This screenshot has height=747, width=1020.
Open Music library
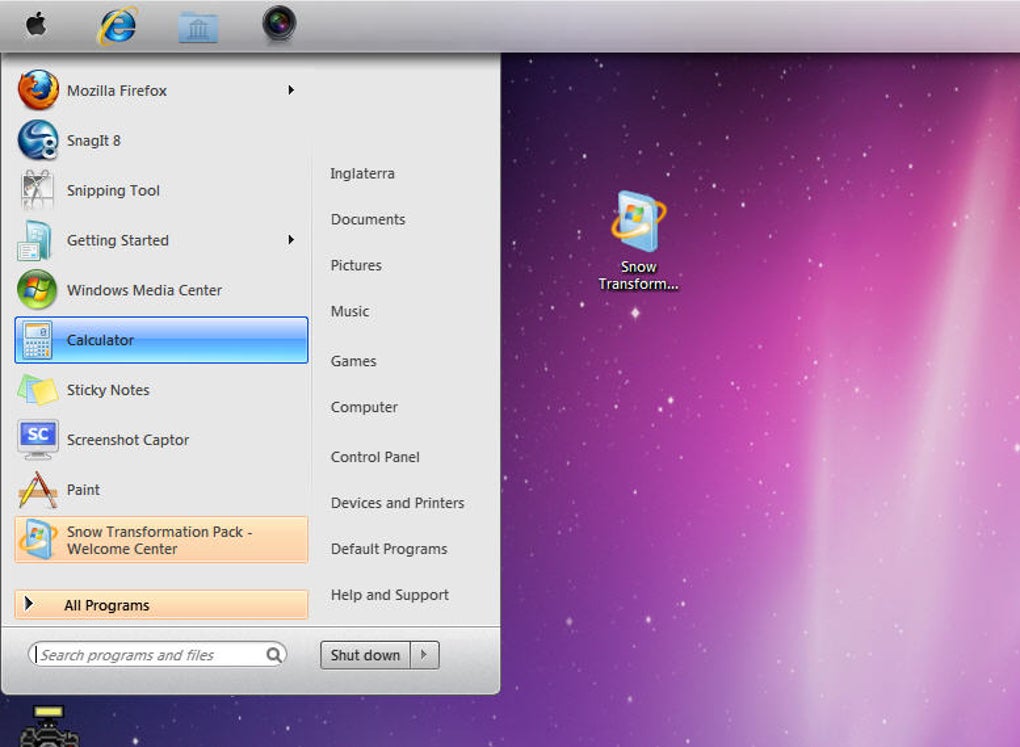click(x=350, y=311)
